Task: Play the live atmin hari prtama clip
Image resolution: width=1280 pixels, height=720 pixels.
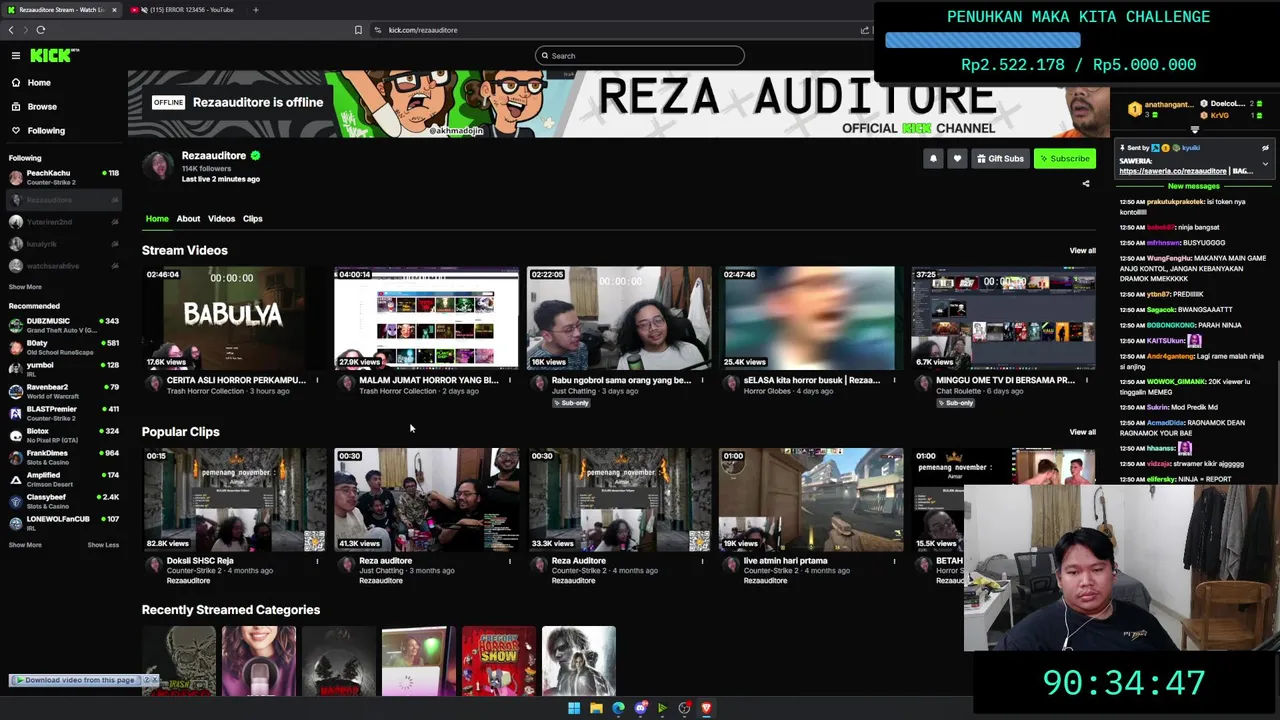Action: click(811, 500)
